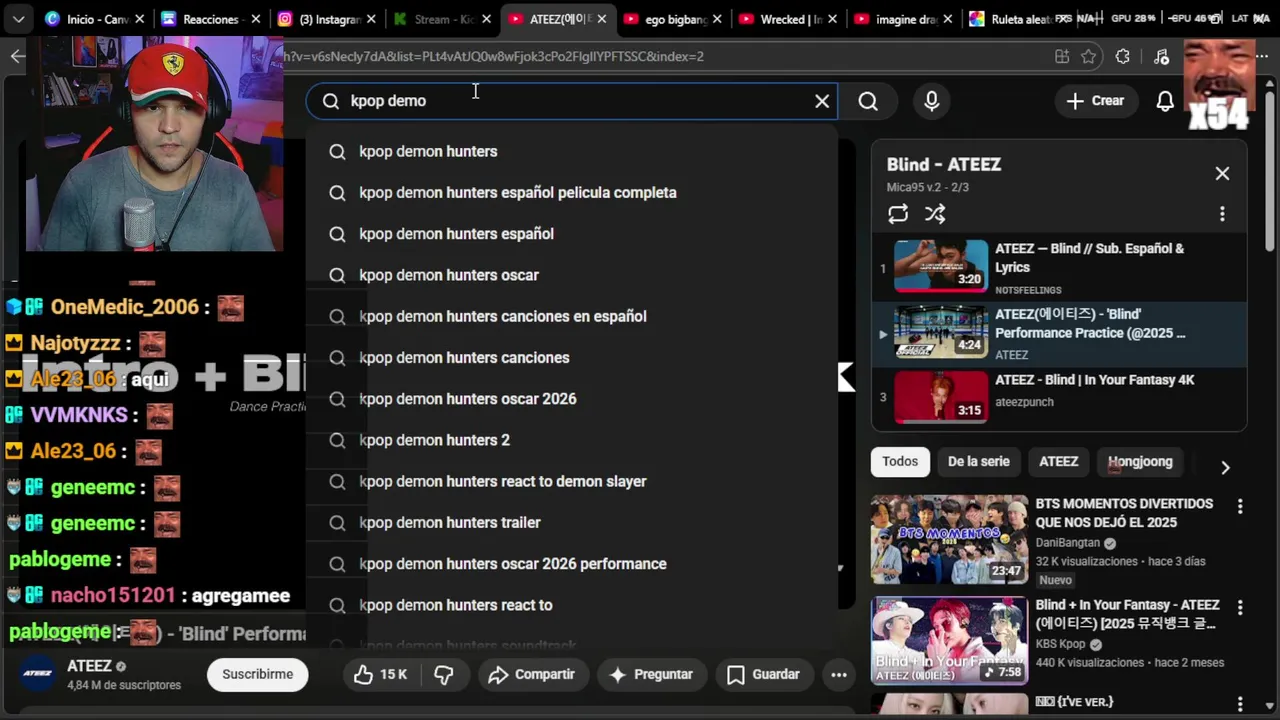The width and height of the screenshot is (1280, 720).
Task: Play 'ATEEZ - Blind | In Your Fantasy 4K'
Action: [1059, 397]
